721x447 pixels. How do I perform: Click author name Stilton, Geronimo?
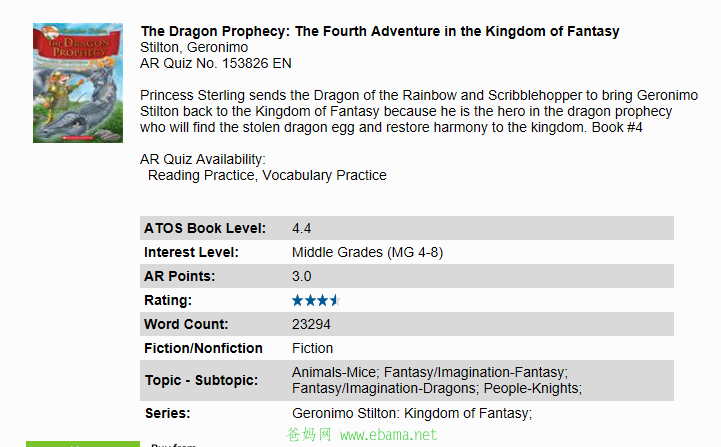[194, 47]
